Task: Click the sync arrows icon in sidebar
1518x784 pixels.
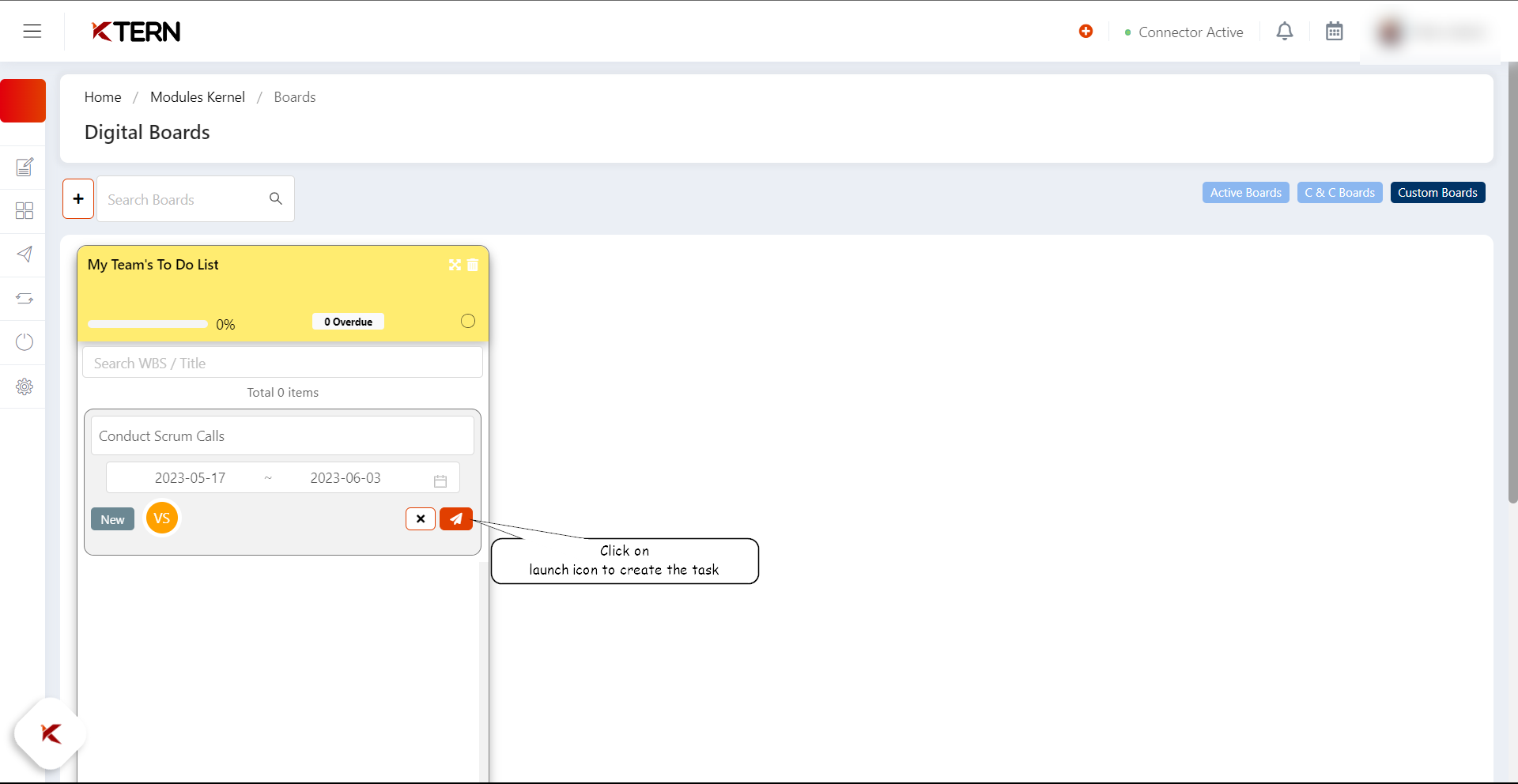Action: pyautogui.click(x=25, y=298)
